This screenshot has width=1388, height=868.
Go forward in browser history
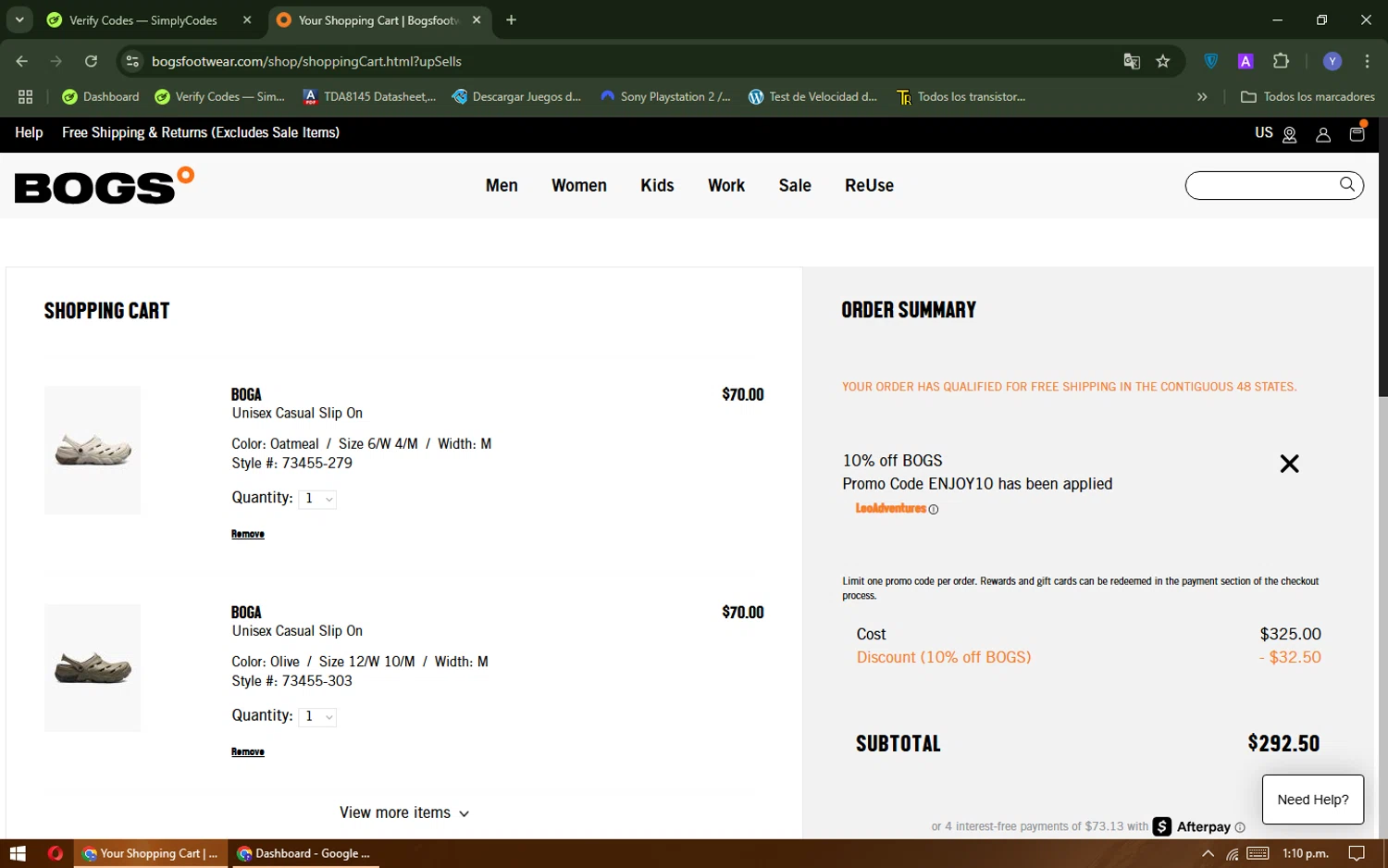coord(56,61)
